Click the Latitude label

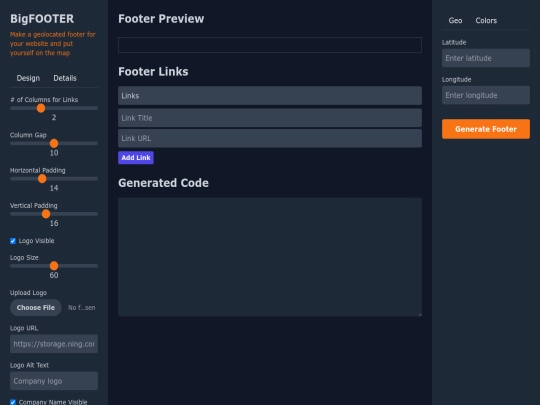(x=454, y=42)
